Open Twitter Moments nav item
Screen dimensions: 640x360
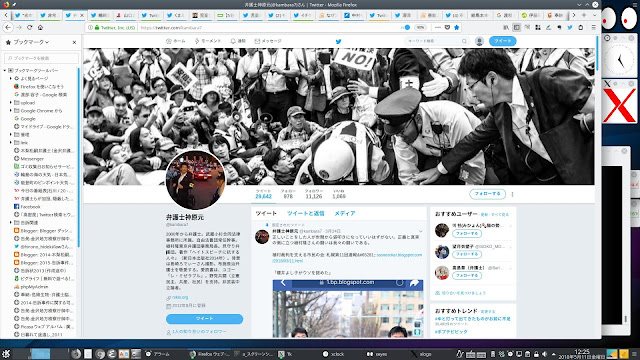coord(207,41)
